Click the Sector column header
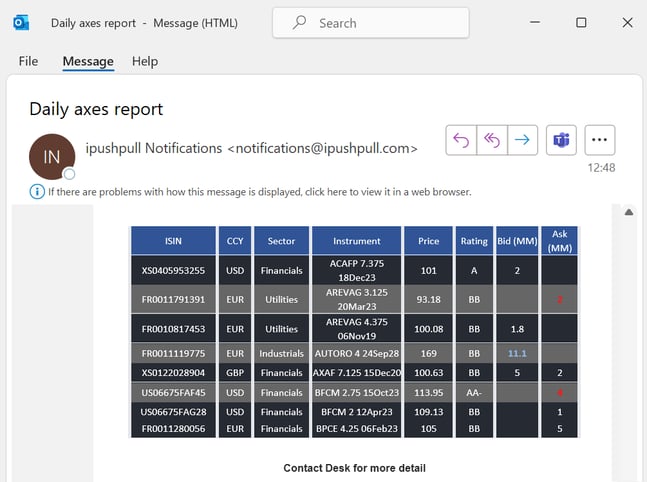647x482 pixels. pyautogui.click(x=281, y=241)
